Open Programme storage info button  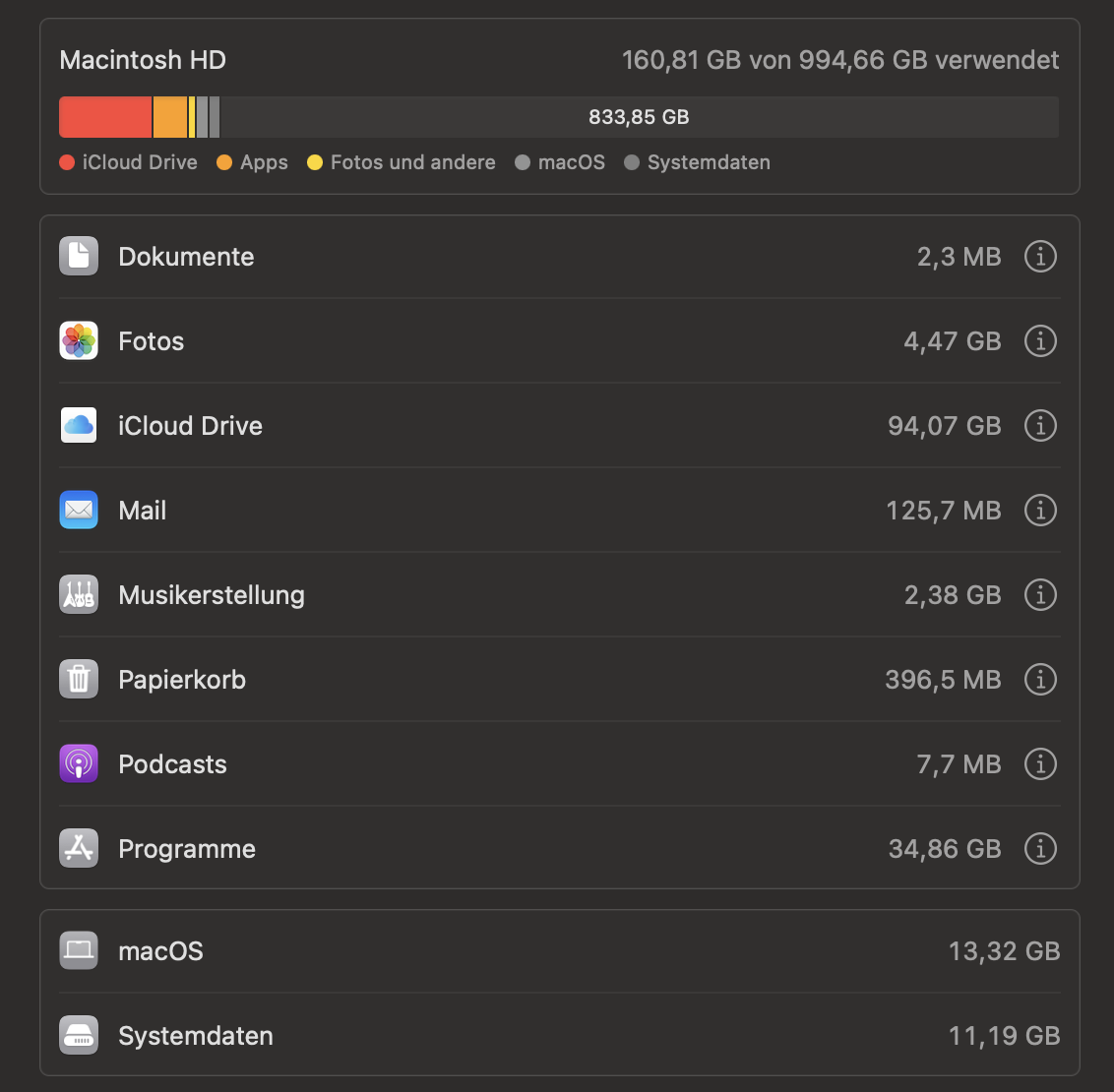[x=1040, y=849]
